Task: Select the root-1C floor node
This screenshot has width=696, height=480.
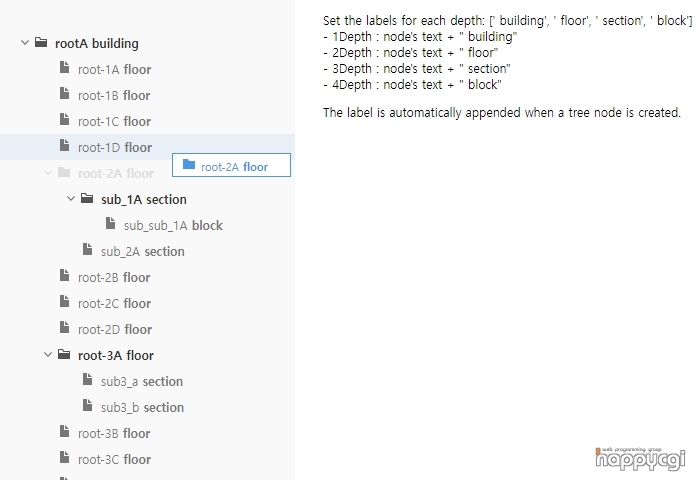Action: [x=115, y=122]
